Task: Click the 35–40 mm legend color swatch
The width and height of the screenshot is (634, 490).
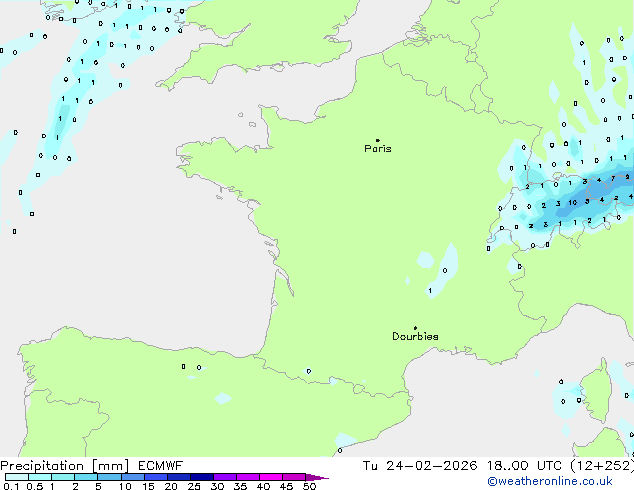Action: pos(248,477)
